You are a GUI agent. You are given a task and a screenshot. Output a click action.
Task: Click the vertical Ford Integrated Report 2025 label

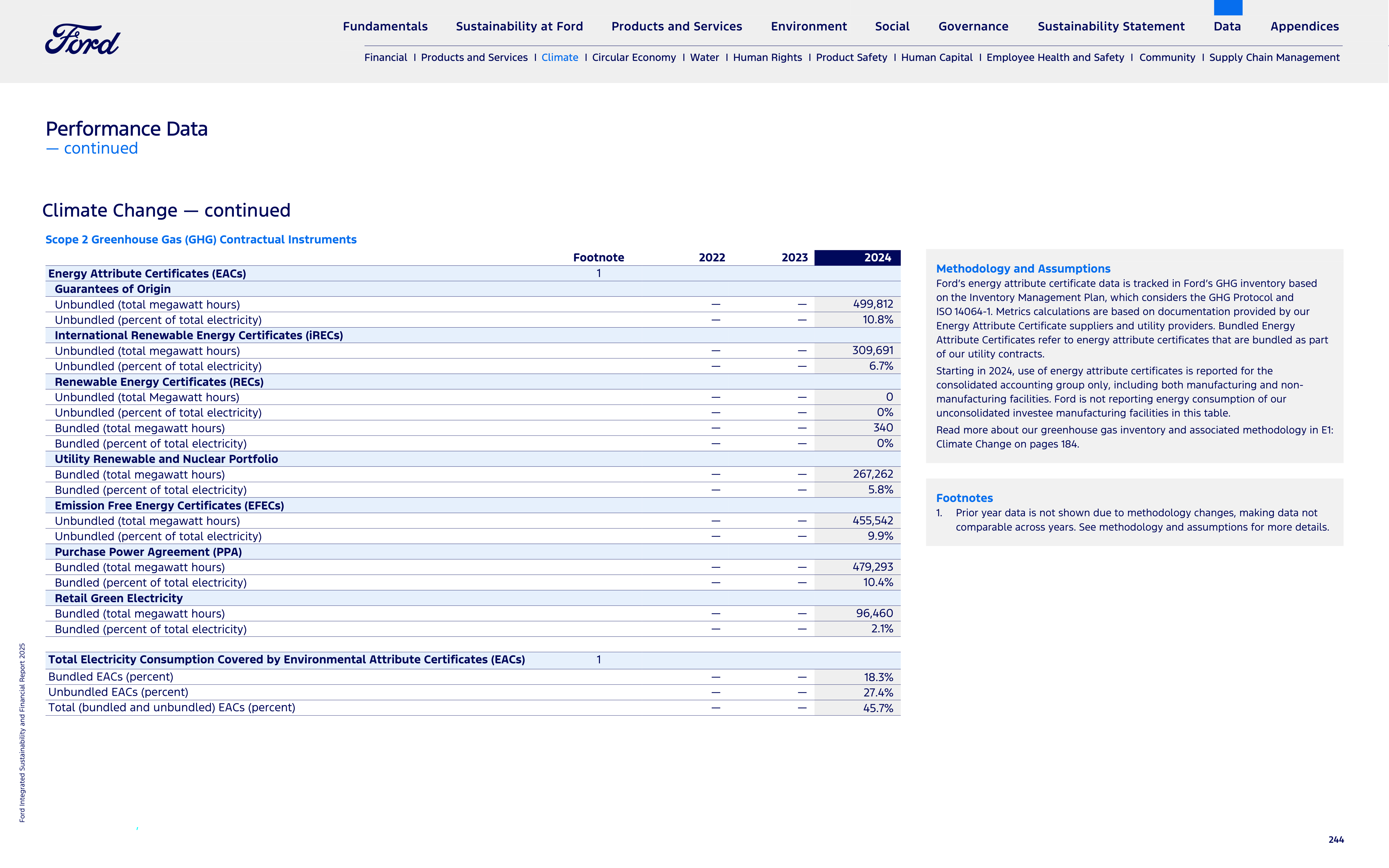click(x=22, y=733)
